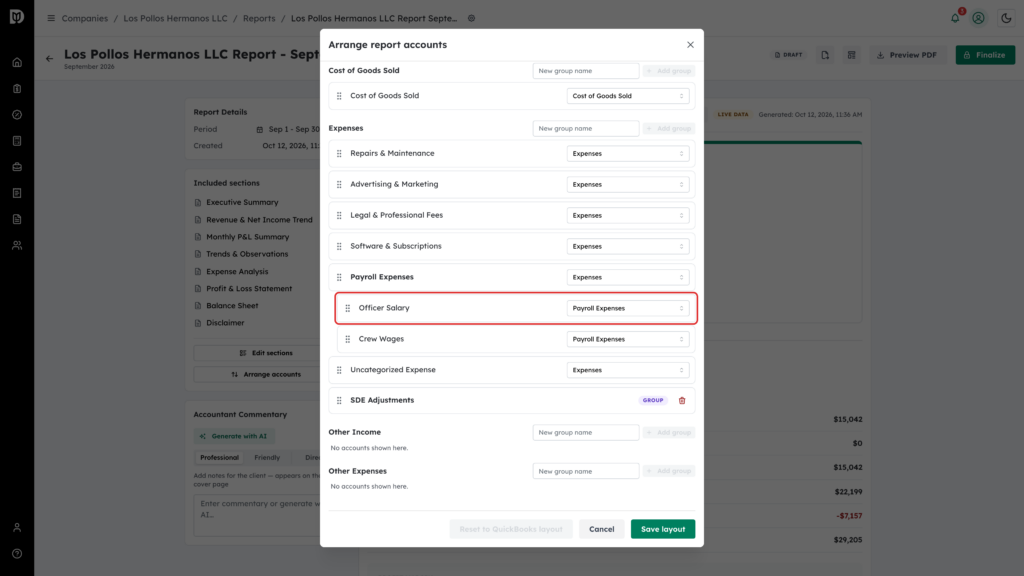The height and width of the screenshot is (576, 1024).
Task: Grab the Payroll Expenses drag handle
Action: pos(339,278)
